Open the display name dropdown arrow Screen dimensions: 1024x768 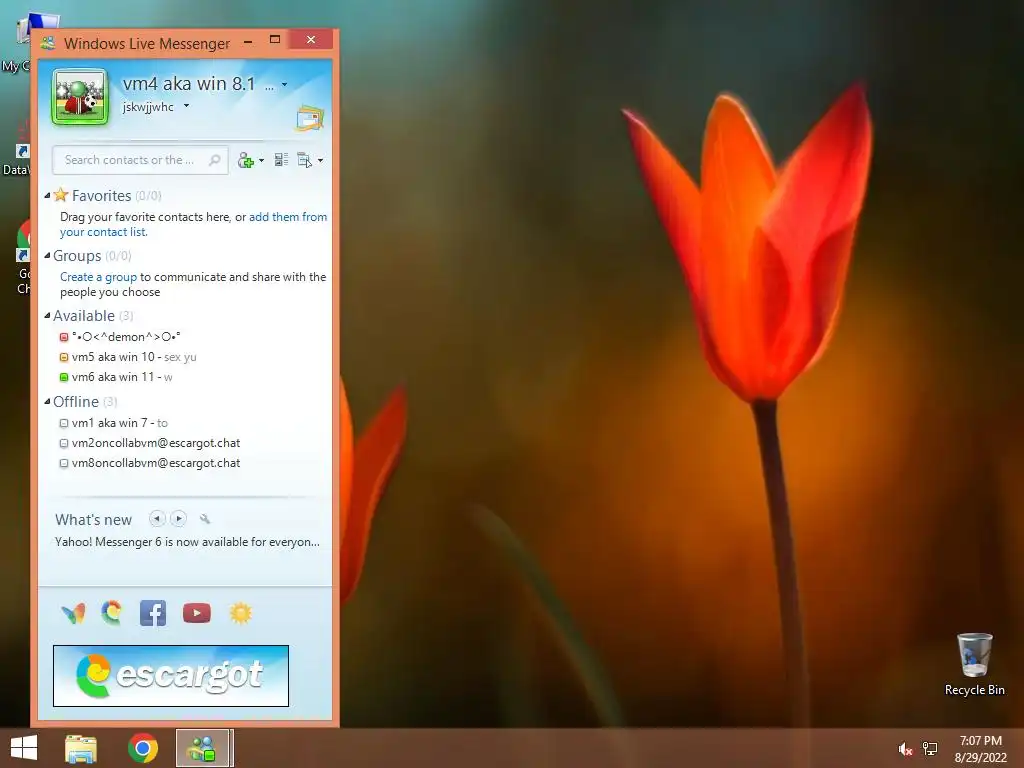click(284, 84)
